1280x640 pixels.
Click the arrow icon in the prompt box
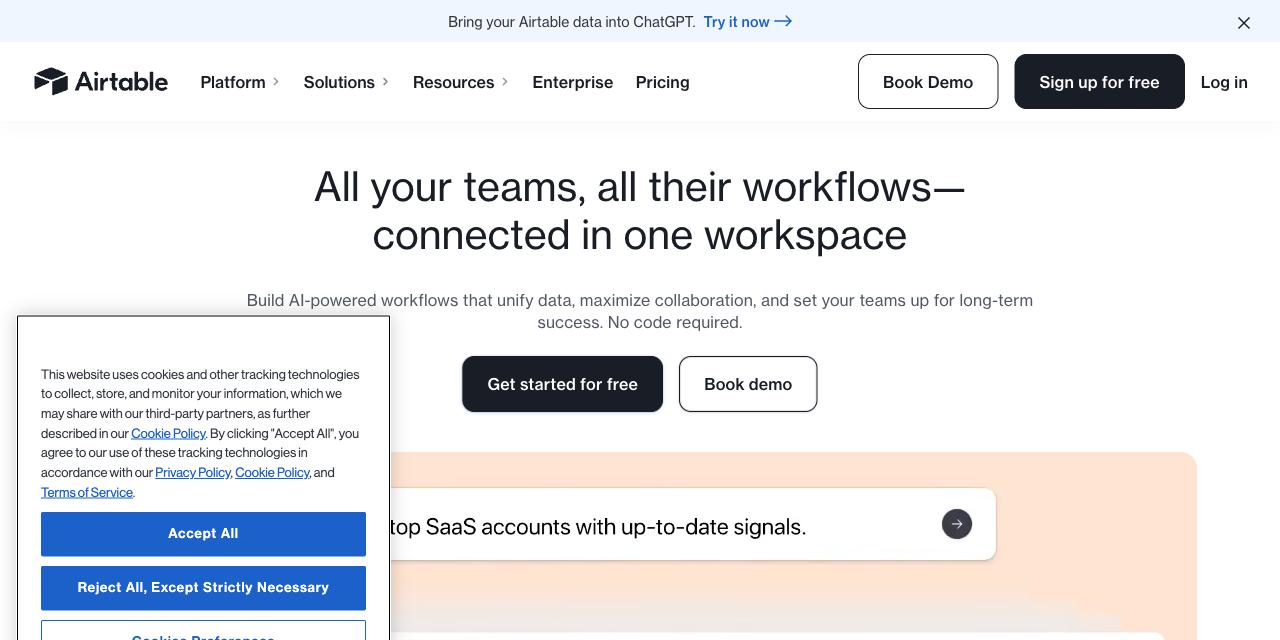coord(956,524)
